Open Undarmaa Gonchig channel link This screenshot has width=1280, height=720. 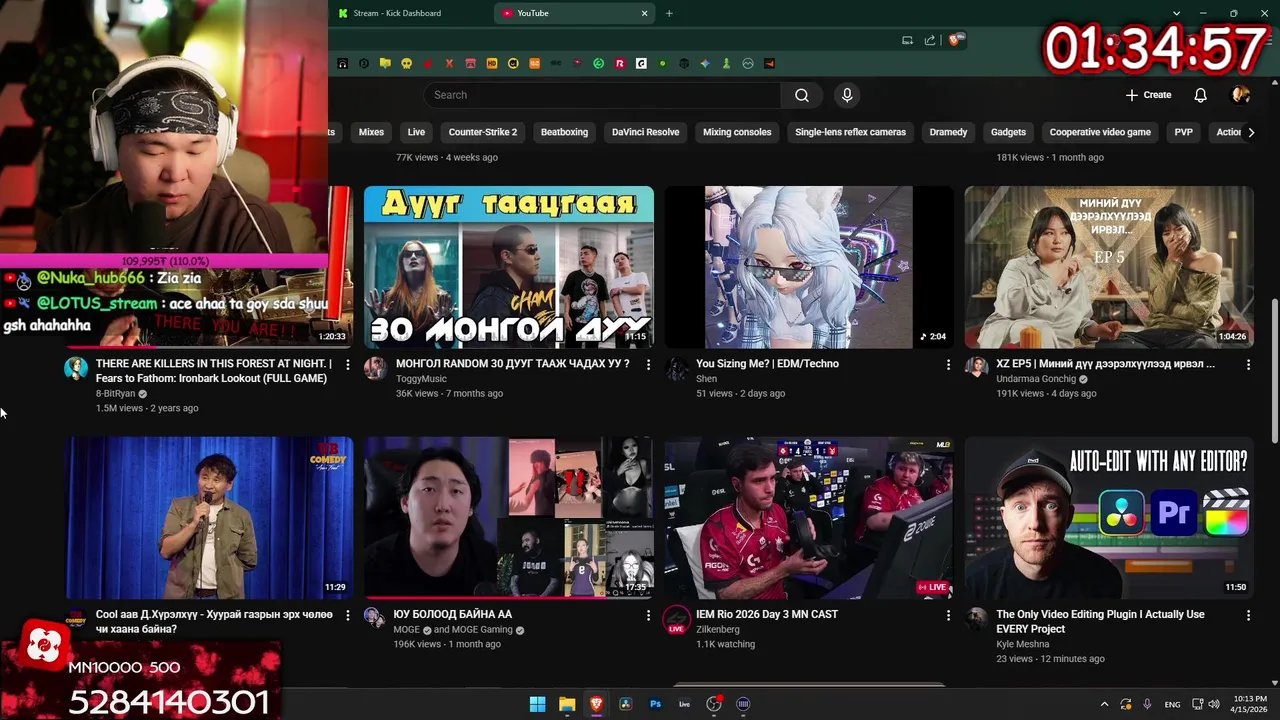(x=1036, y=379)
